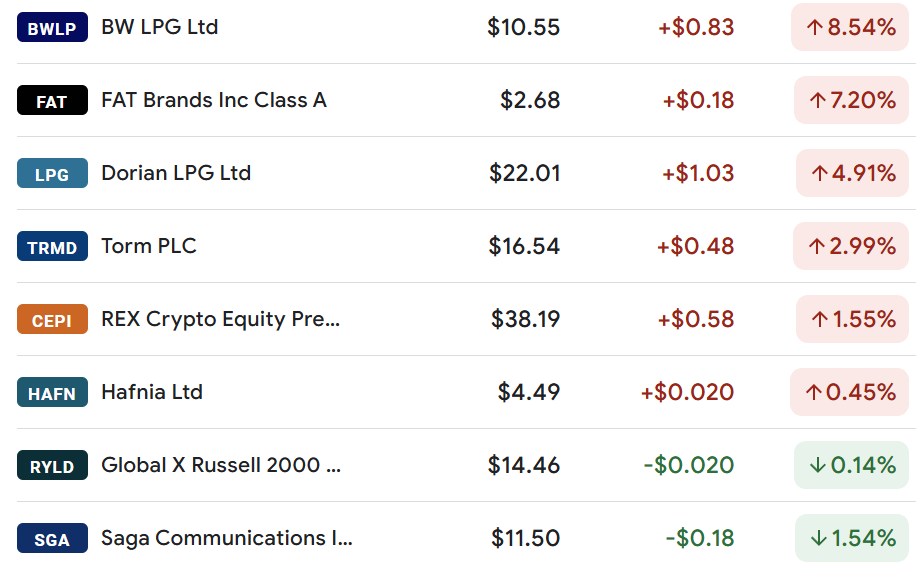Select the HAFN ticker badge
Viewport: 916px width, 564px height.
[52, 393]
